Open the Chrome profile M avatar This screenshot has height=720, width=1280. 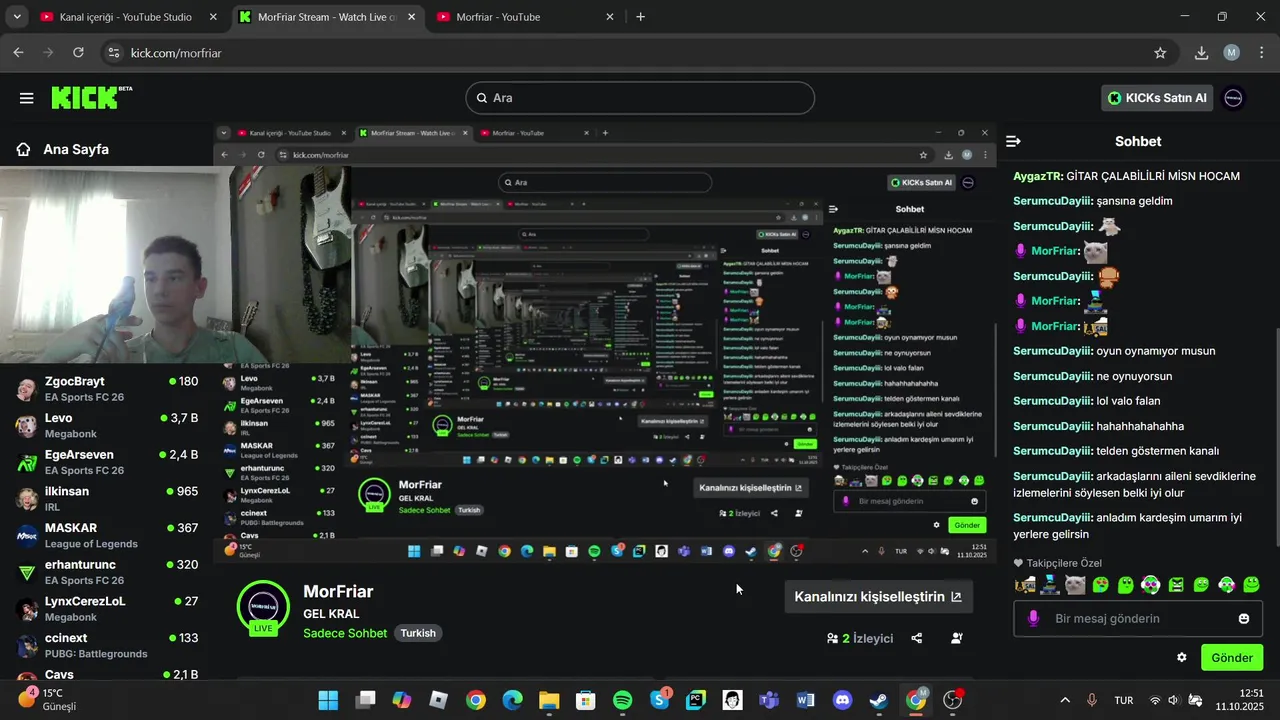click(1232, 53)
